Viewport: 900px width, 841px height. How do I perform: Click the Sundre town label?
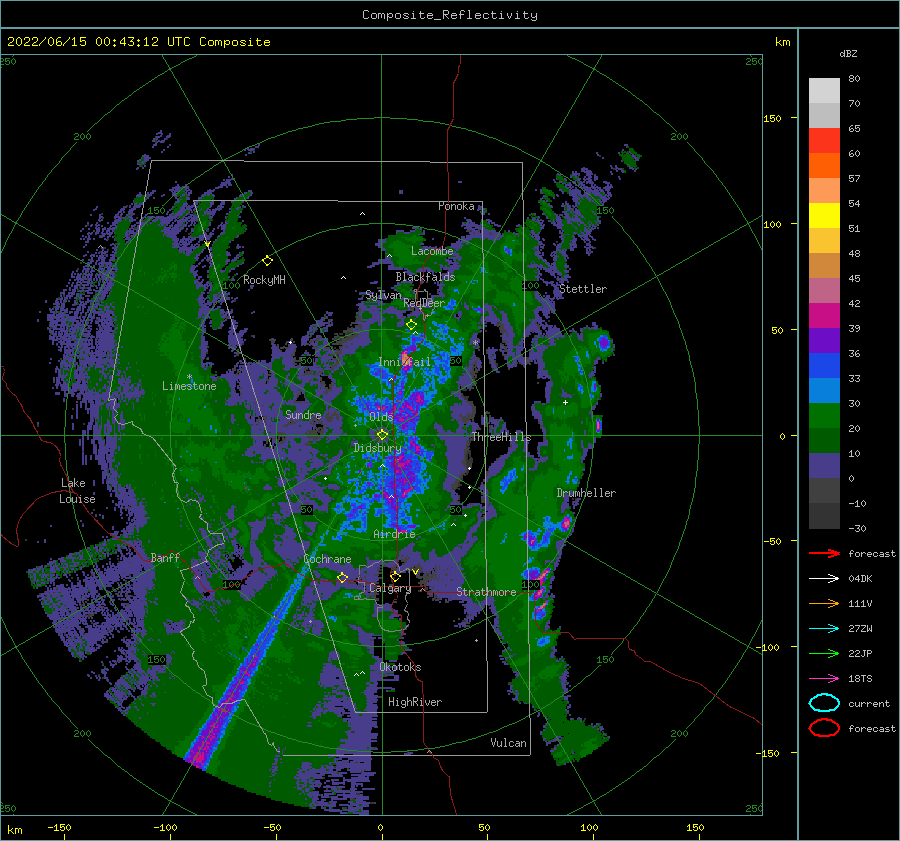pyautogui.click(x=303, y=414)
